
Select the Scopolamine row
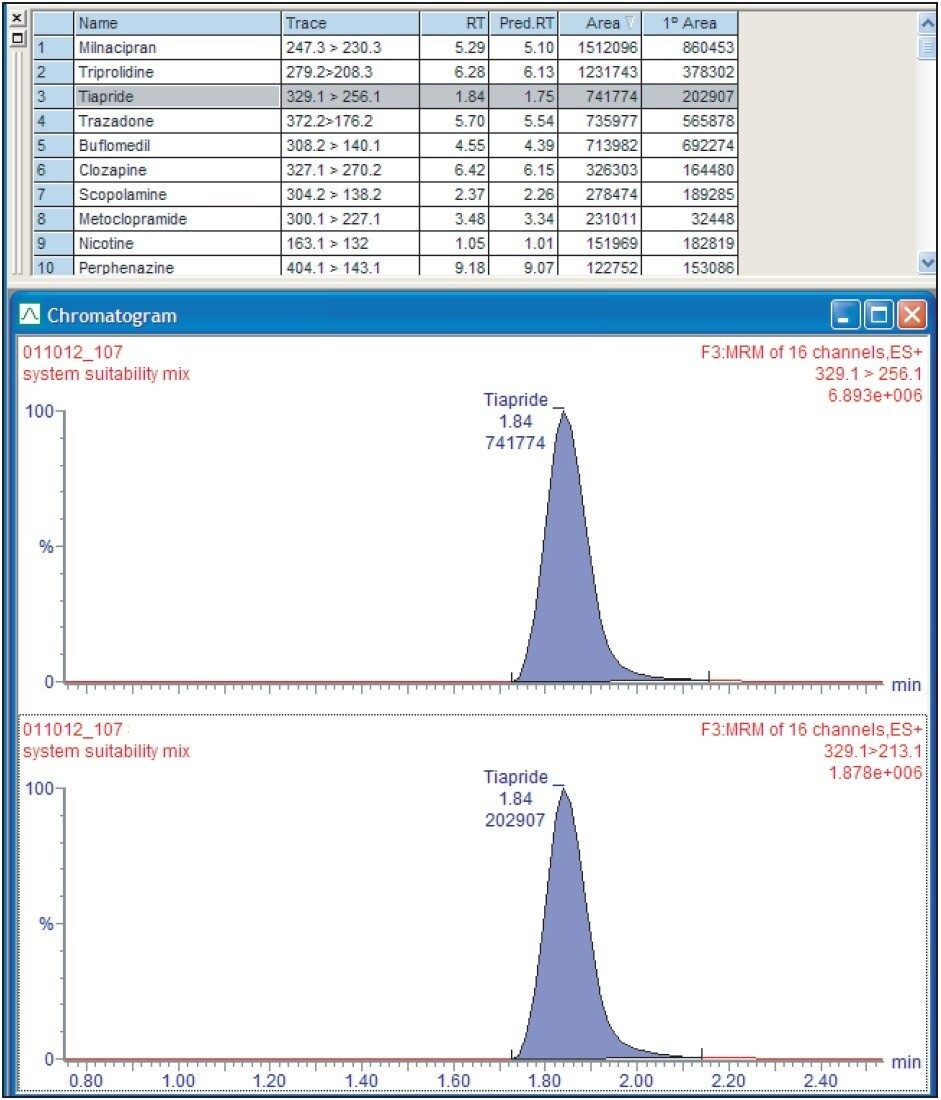[386, 195]
